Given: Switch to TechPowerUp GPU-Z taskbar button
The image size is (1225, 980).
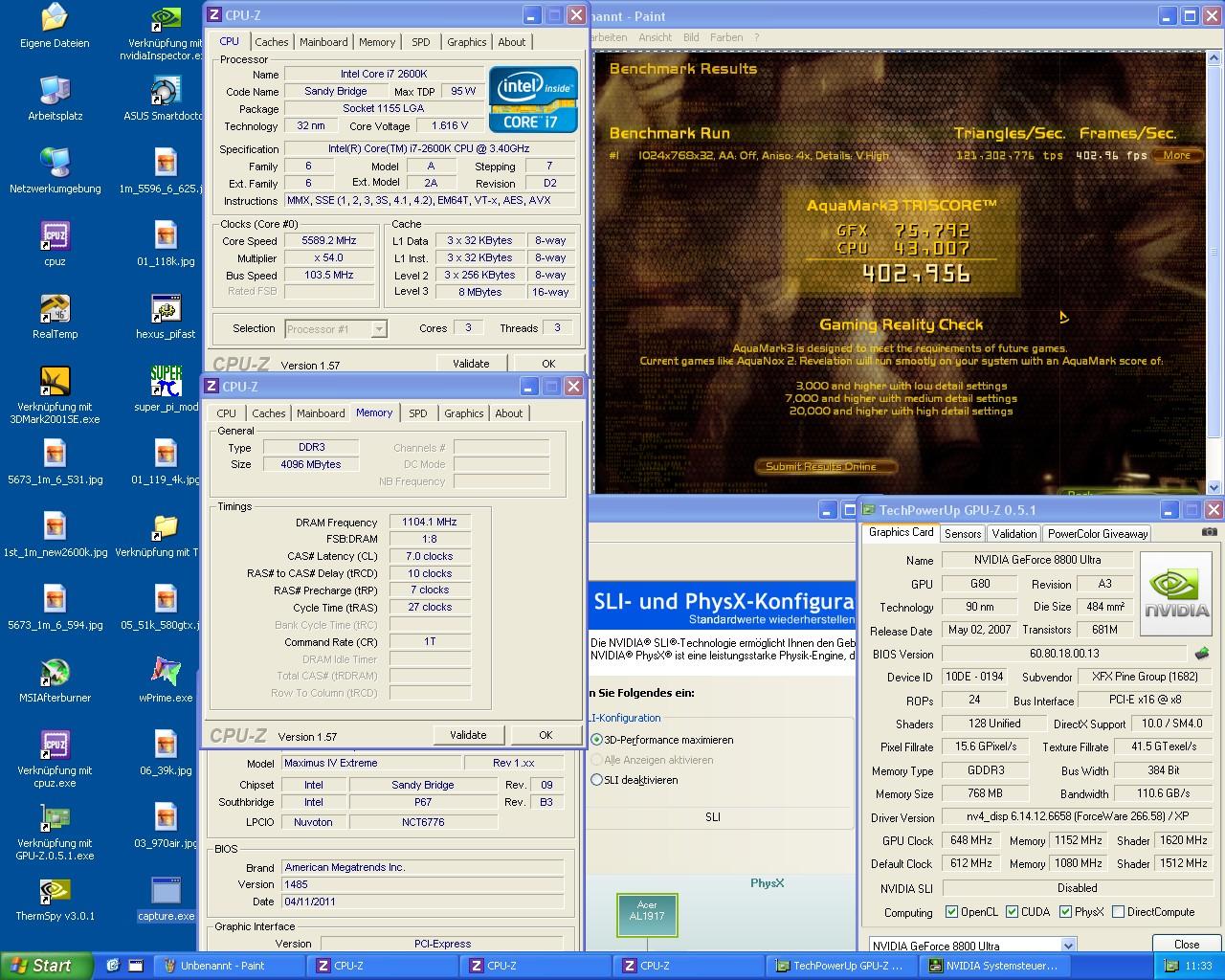Looking at the screenshot, I should 842,966.
